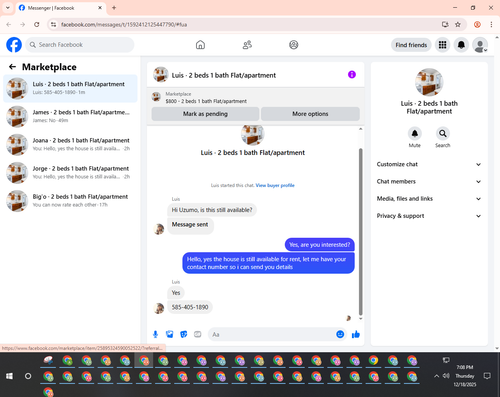Open the account profile avatar menu
Screen dimensions: 500x397
(x=480, y=45)
